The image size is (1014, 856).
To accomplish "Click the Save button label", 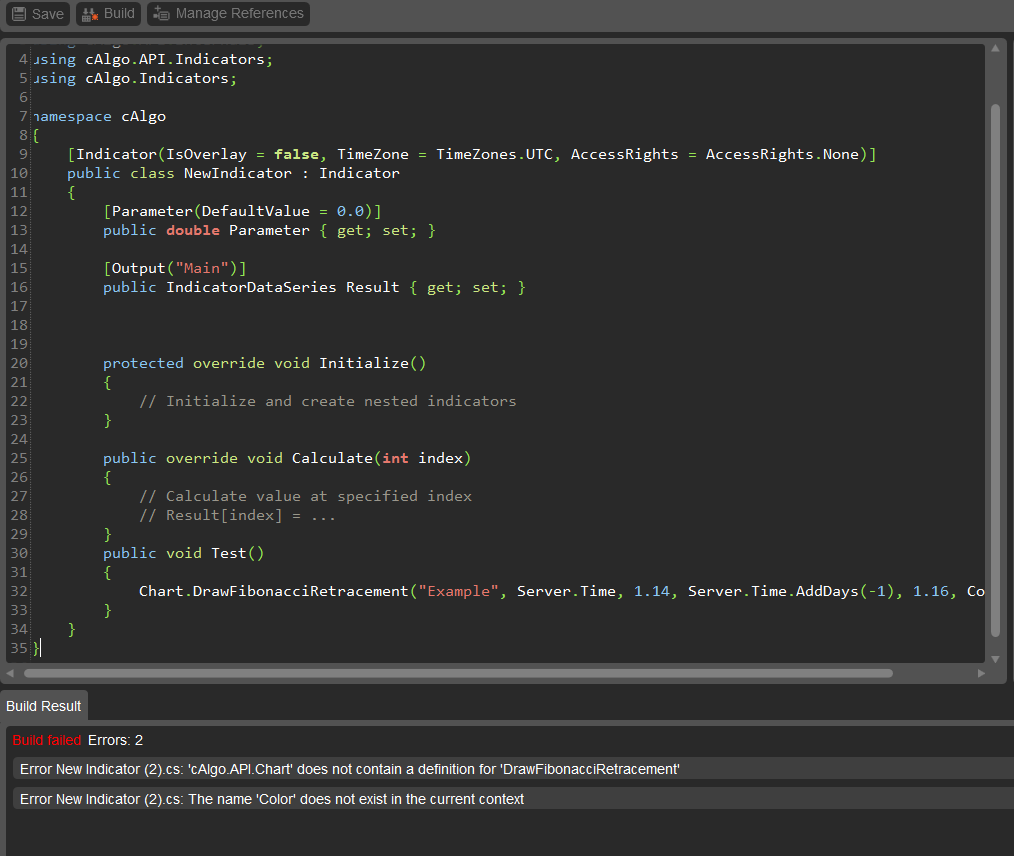I will click(x=48, y=14).
